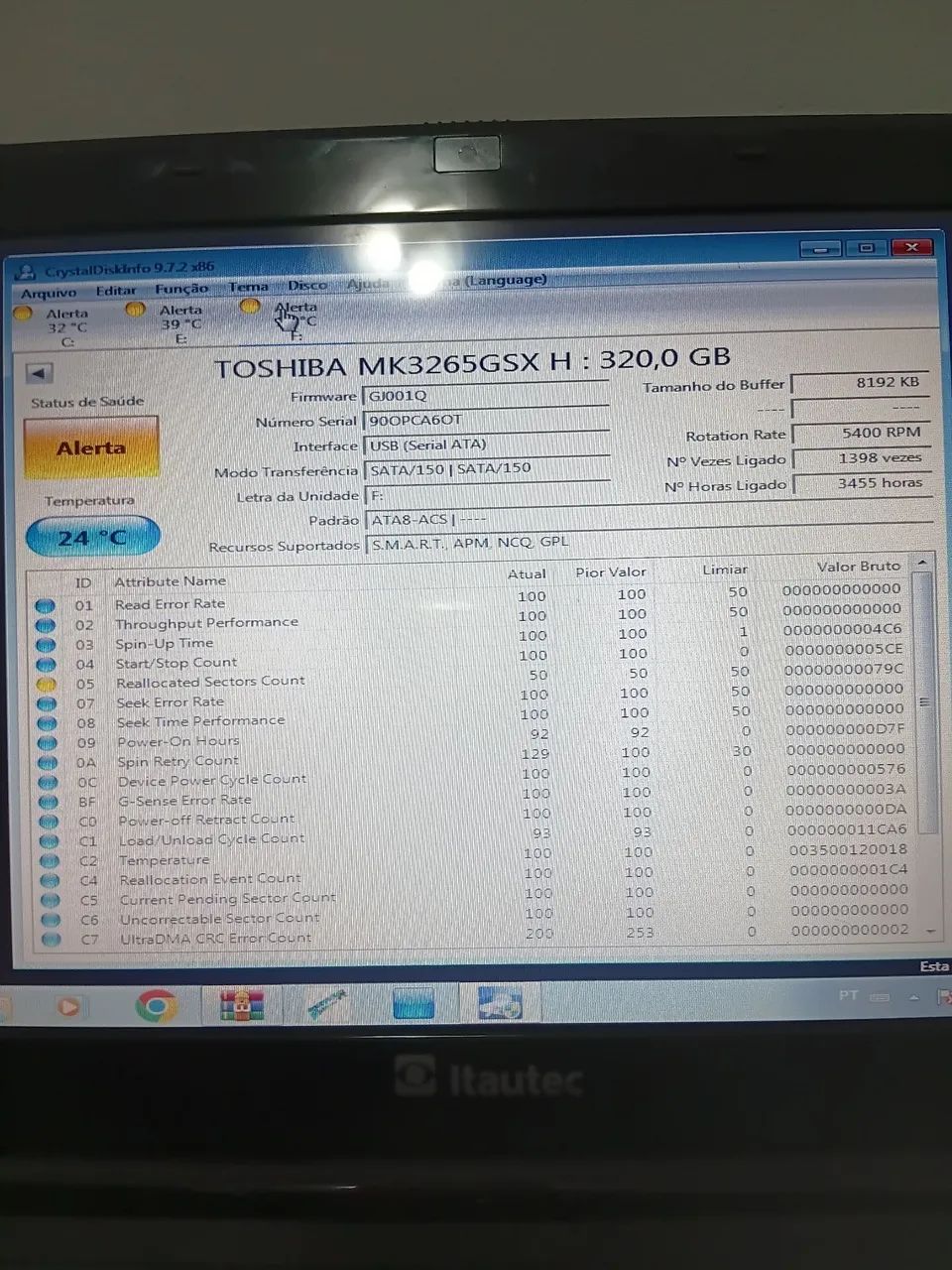Click the status icon for Device Power Cycle Count

tap(49, 782)
